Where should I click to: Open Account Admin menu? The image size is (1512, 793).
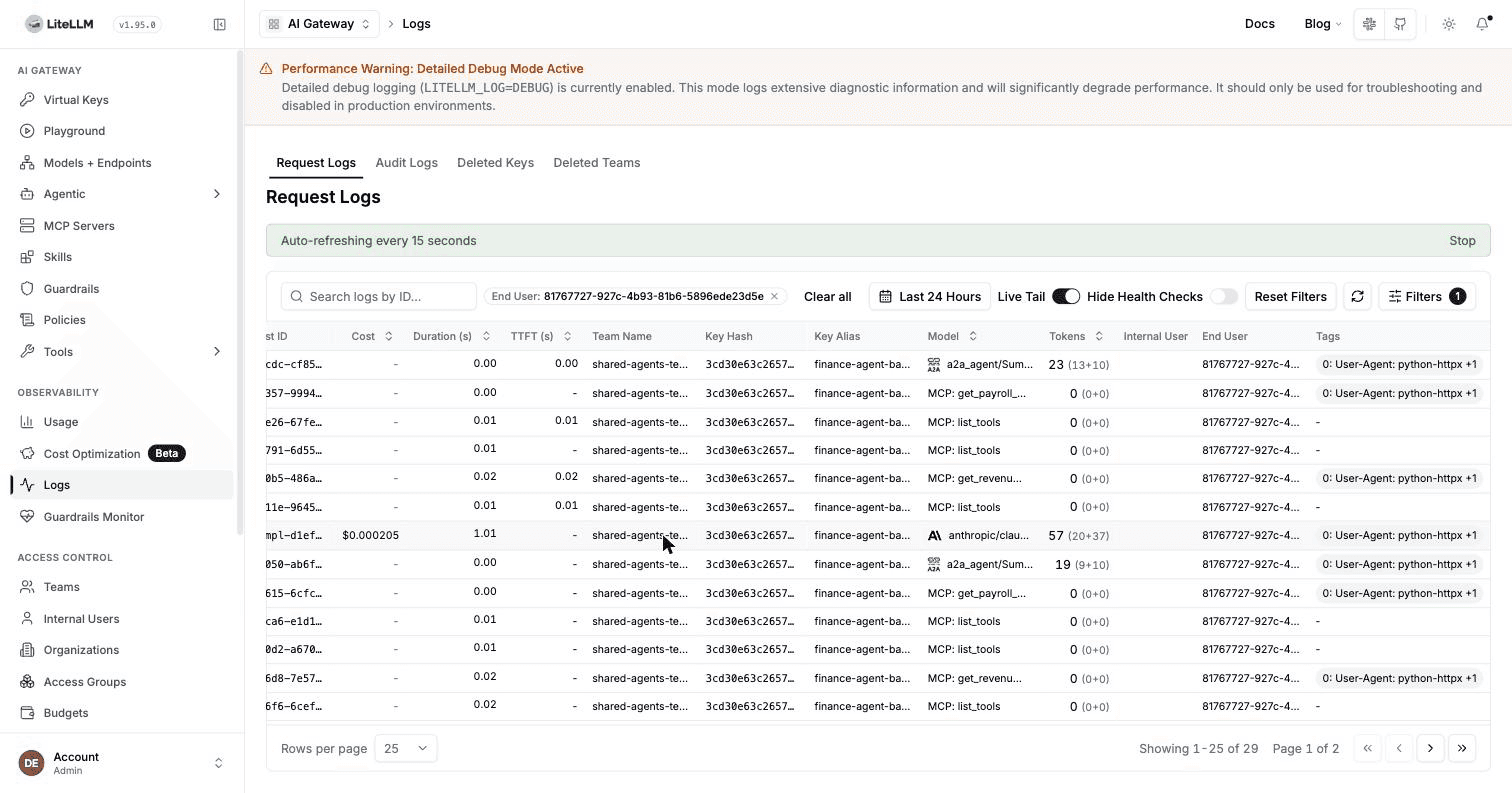coord(122,763)
